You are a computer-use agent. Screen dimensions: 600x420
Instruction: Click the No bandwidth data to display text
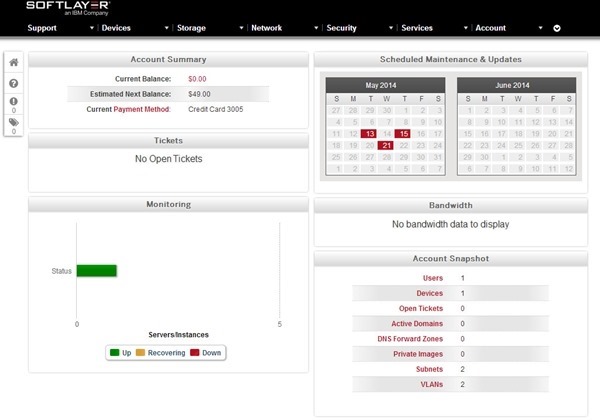point(450,224)
